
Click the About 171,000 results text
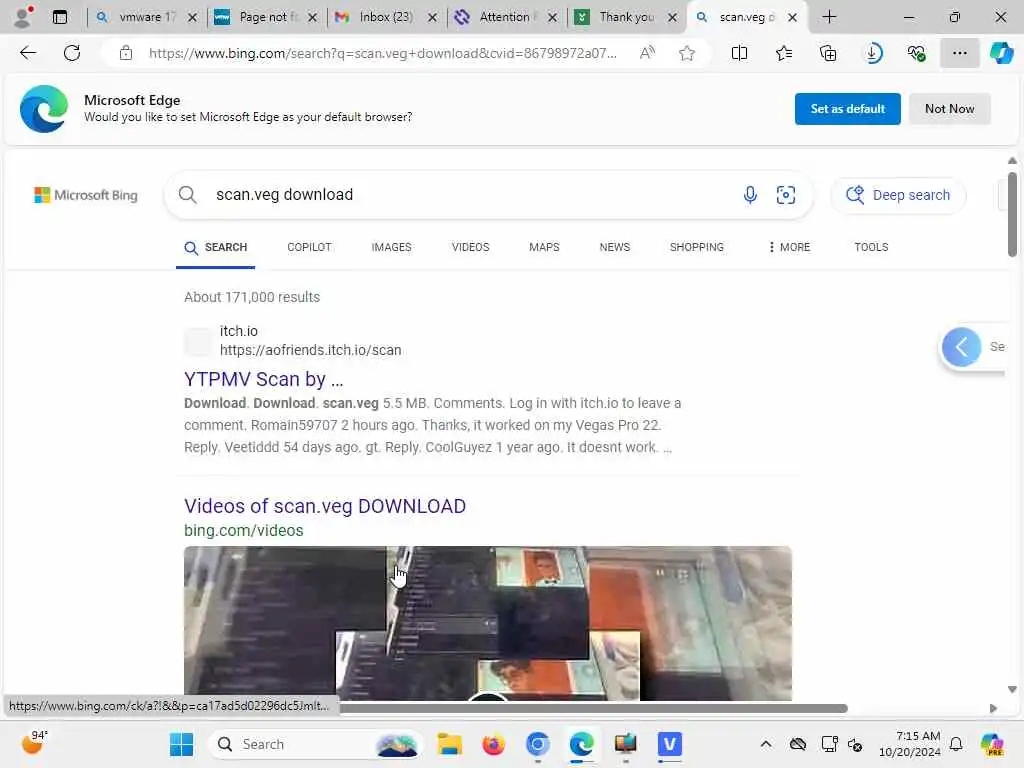coord(251,297)
